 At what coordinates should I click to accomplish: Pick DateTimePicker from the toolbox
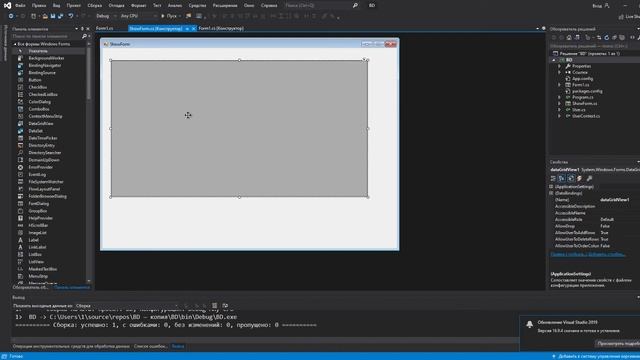pyautogui.click(x=43, y=138)
